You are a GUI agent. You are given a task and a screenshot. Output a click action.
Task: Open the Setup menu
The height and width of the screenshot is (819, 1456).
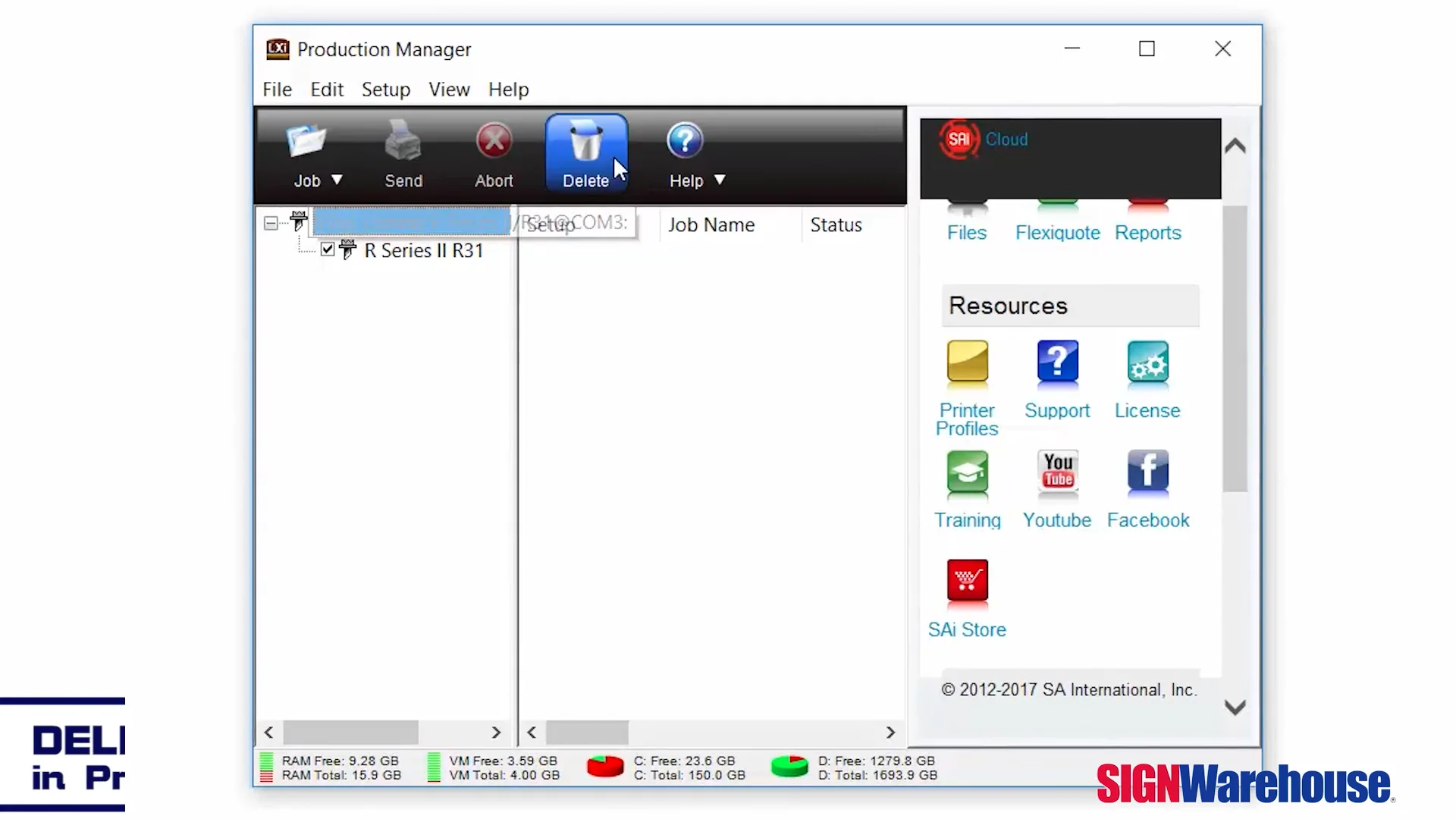(386, 89)
